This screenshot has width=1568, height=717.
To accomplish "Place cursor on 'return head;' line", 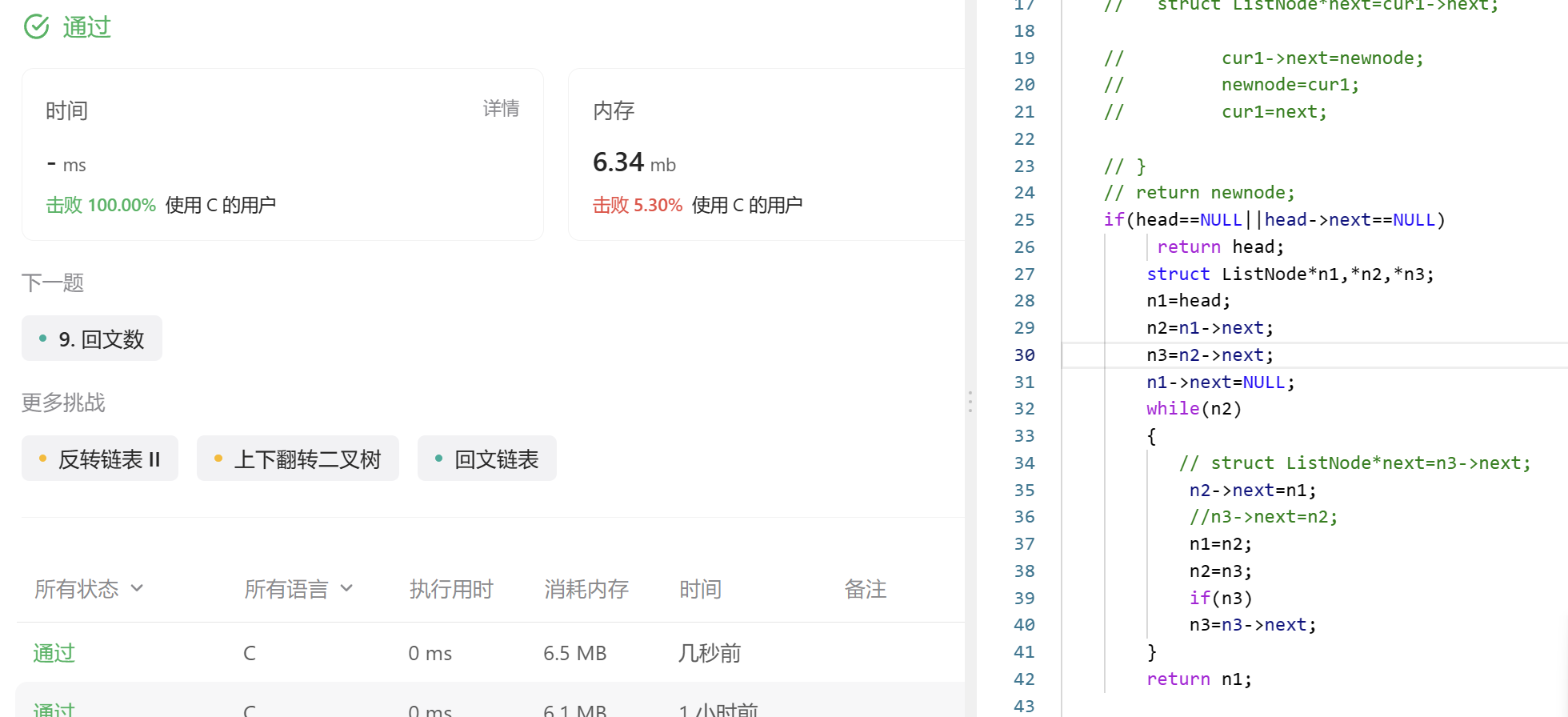I will 1220,246.
